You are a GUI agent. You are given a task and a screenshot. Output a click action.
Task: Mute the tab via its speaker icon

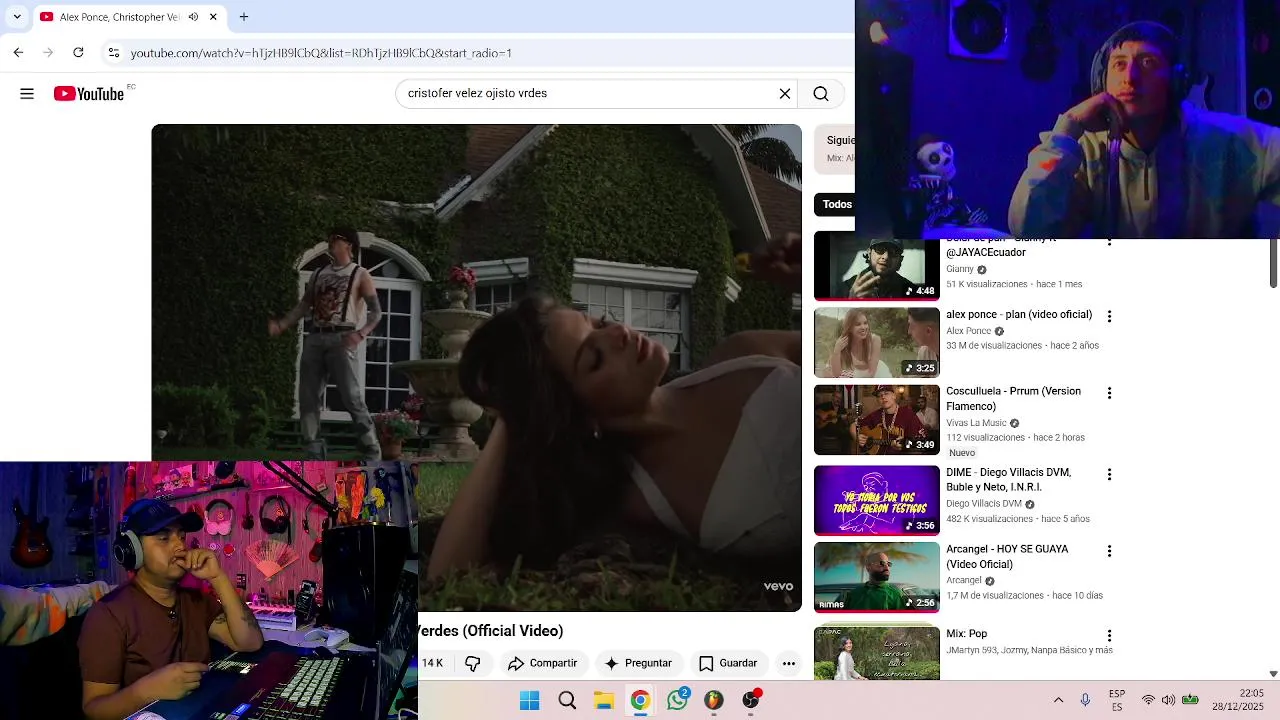click(x=193, y=17)
